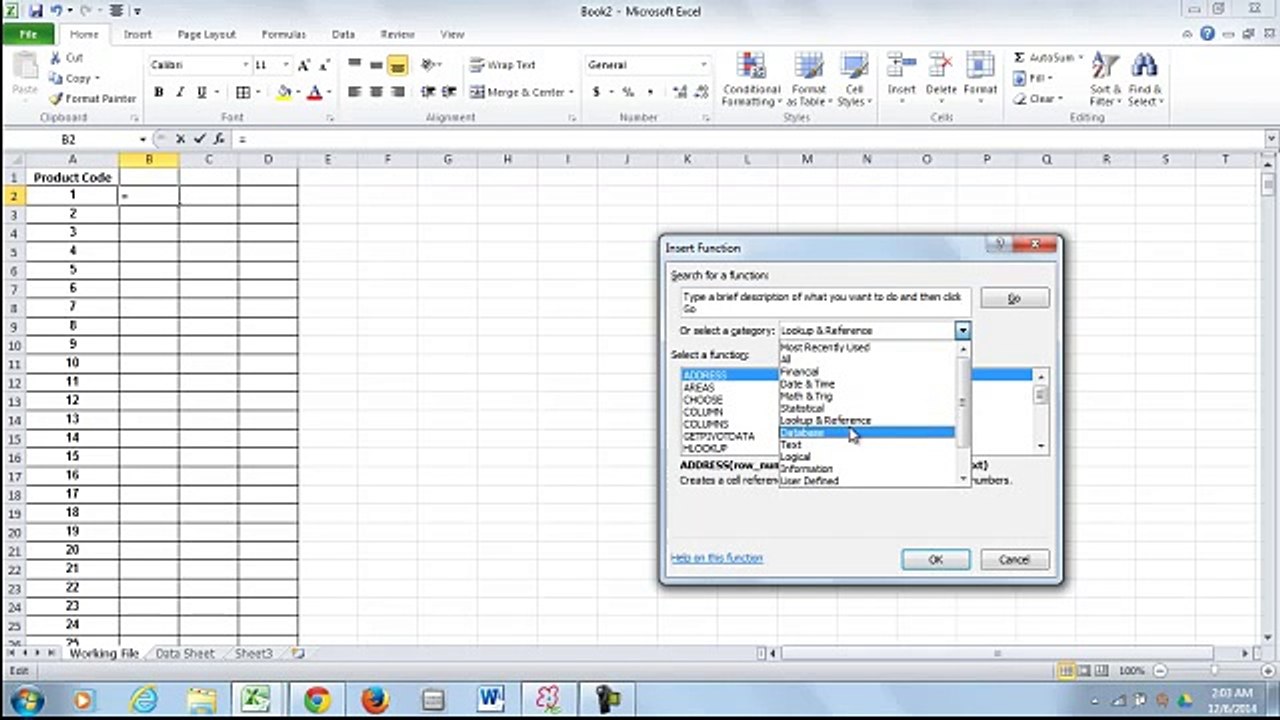Toggle Wrap Text on
The height and width of the screenshot is (720, 1280).
click(x=502, y=65)
